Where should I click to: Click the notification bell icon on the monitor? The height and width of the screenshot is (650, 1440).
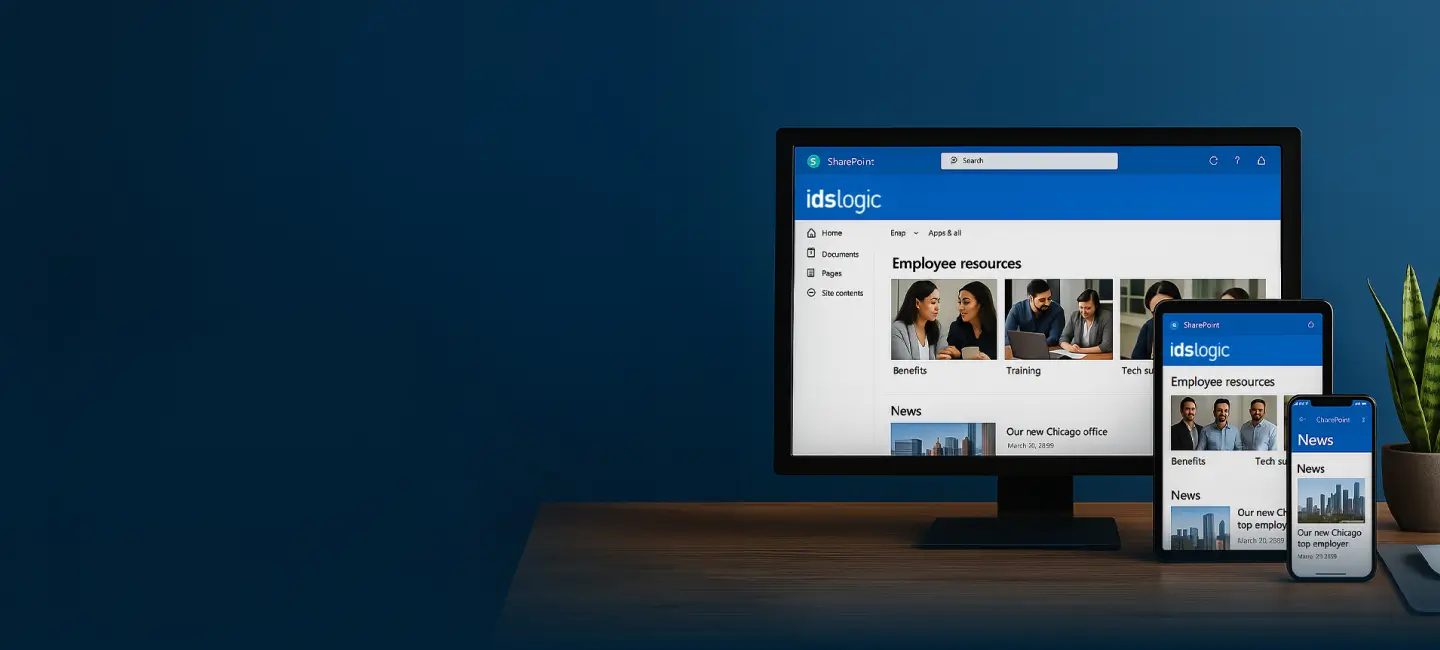(x=1261, y=161)
